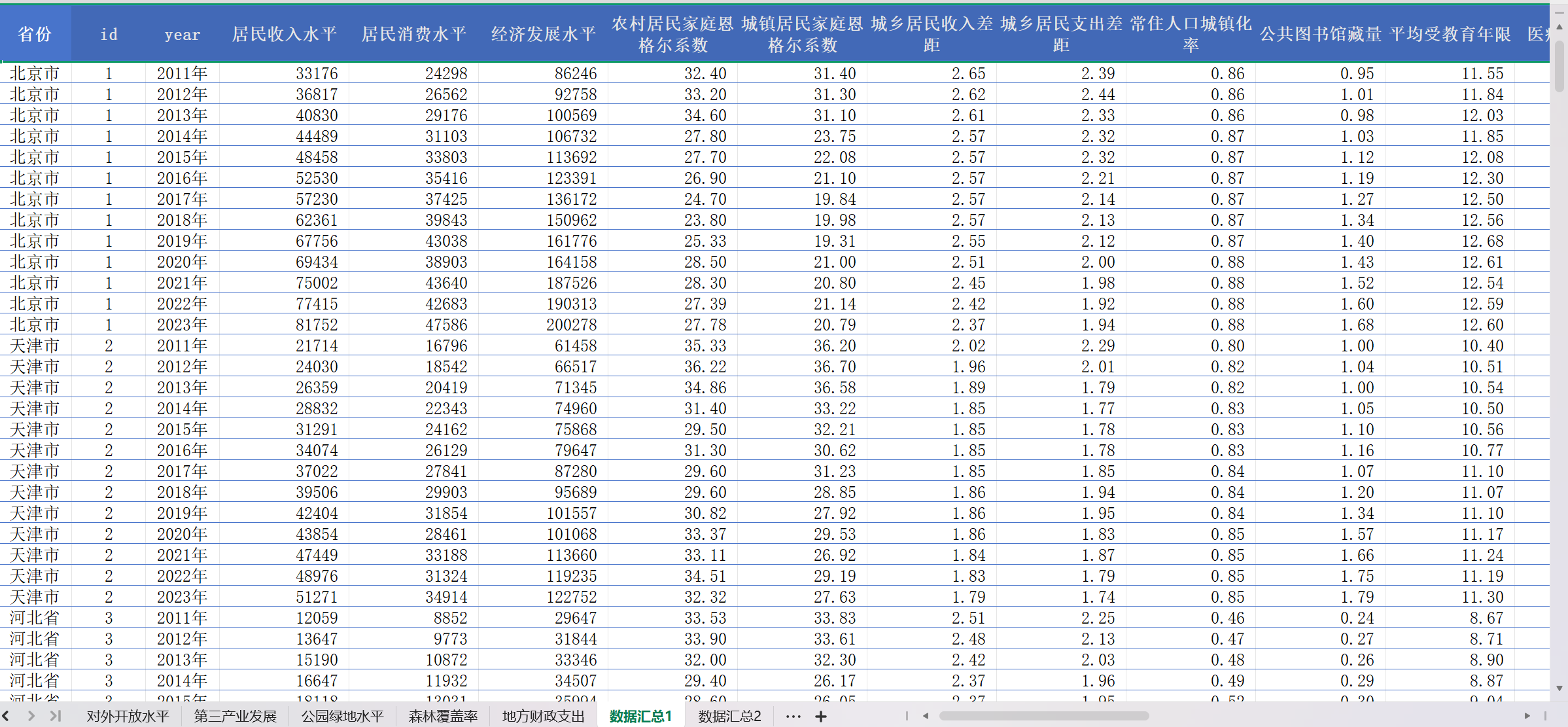Click the 省份 header cell
The image size is (1568, 727).
(35, 34)
